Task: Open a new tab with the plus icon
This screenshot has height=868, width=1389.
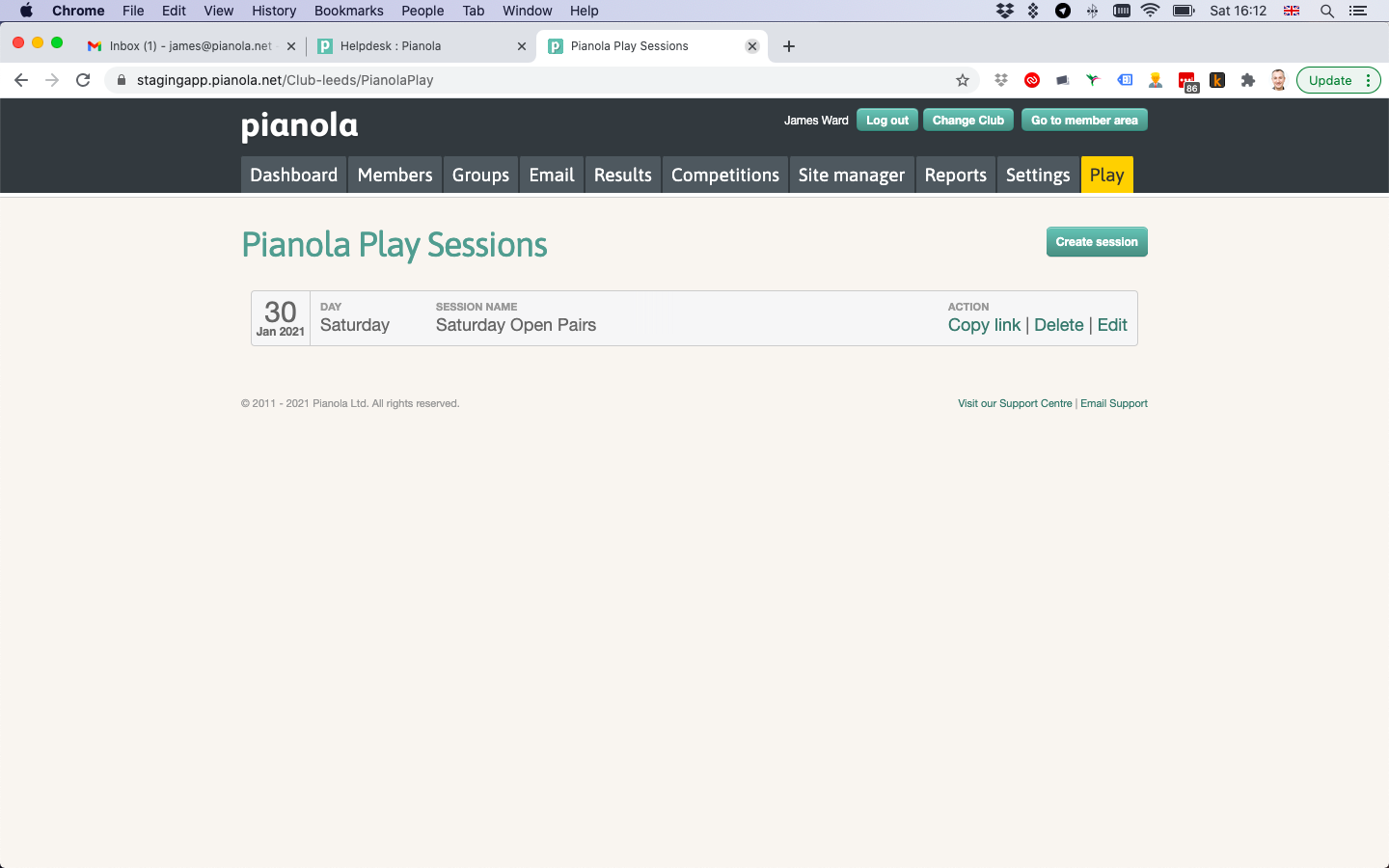Action: 789,46
